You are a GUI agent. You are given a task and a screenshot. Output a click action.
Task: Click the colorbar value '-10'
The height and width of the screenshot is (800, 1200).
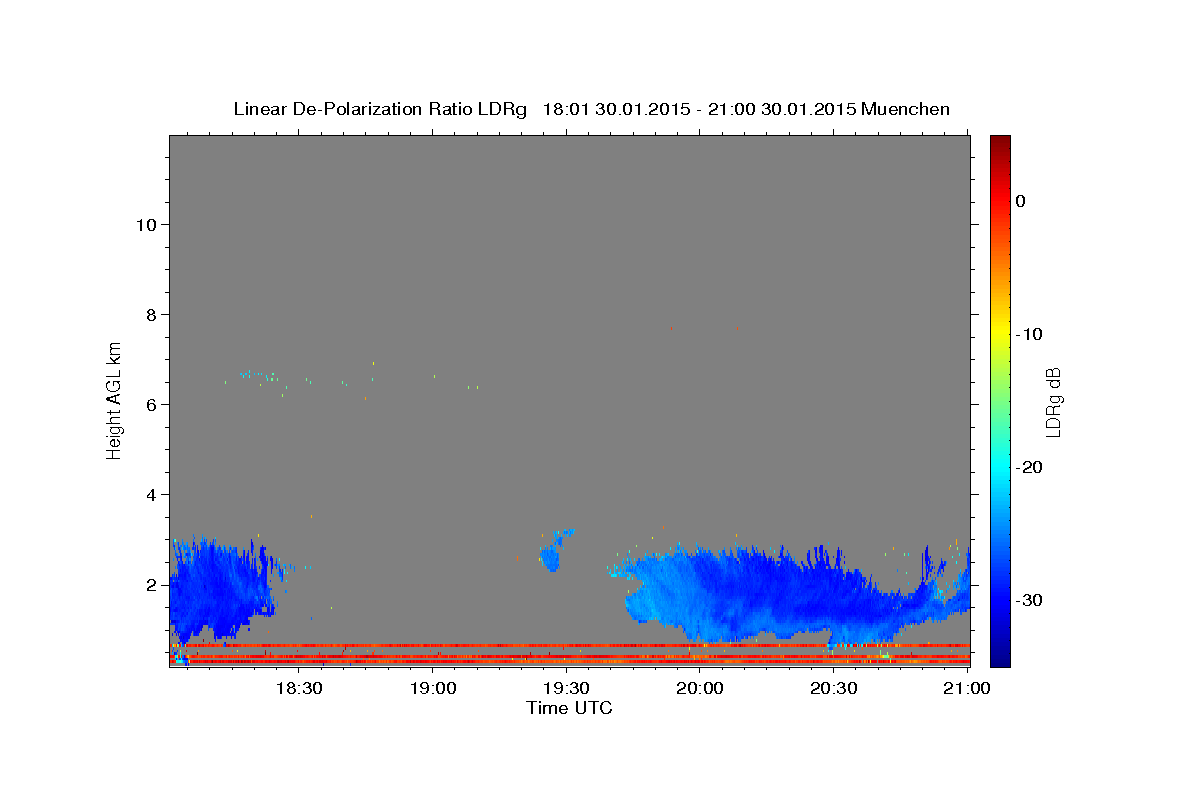pyautogui.click(x=1028, y=334)
